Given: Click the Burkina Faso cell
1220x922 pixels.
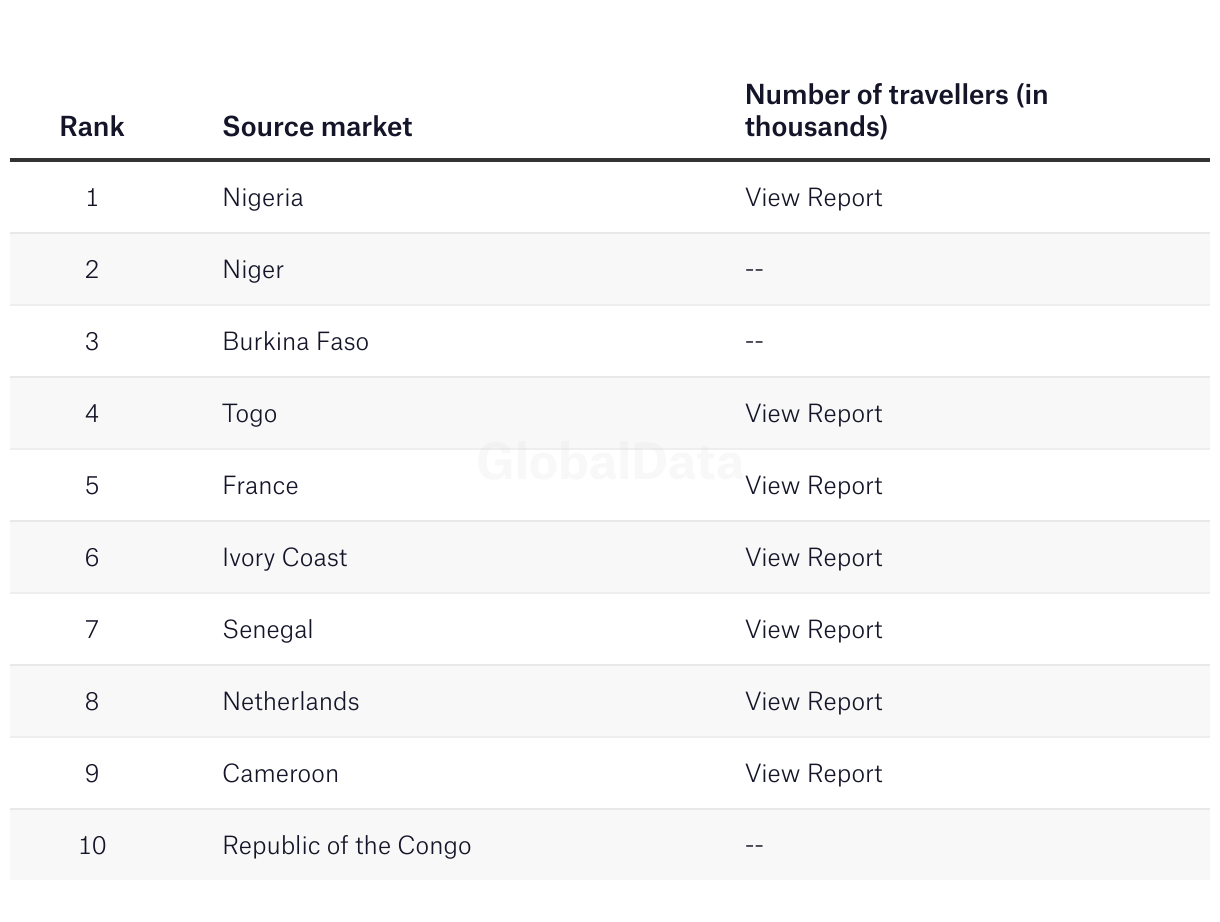Looking at the screenshot, I should pos(296,342).
